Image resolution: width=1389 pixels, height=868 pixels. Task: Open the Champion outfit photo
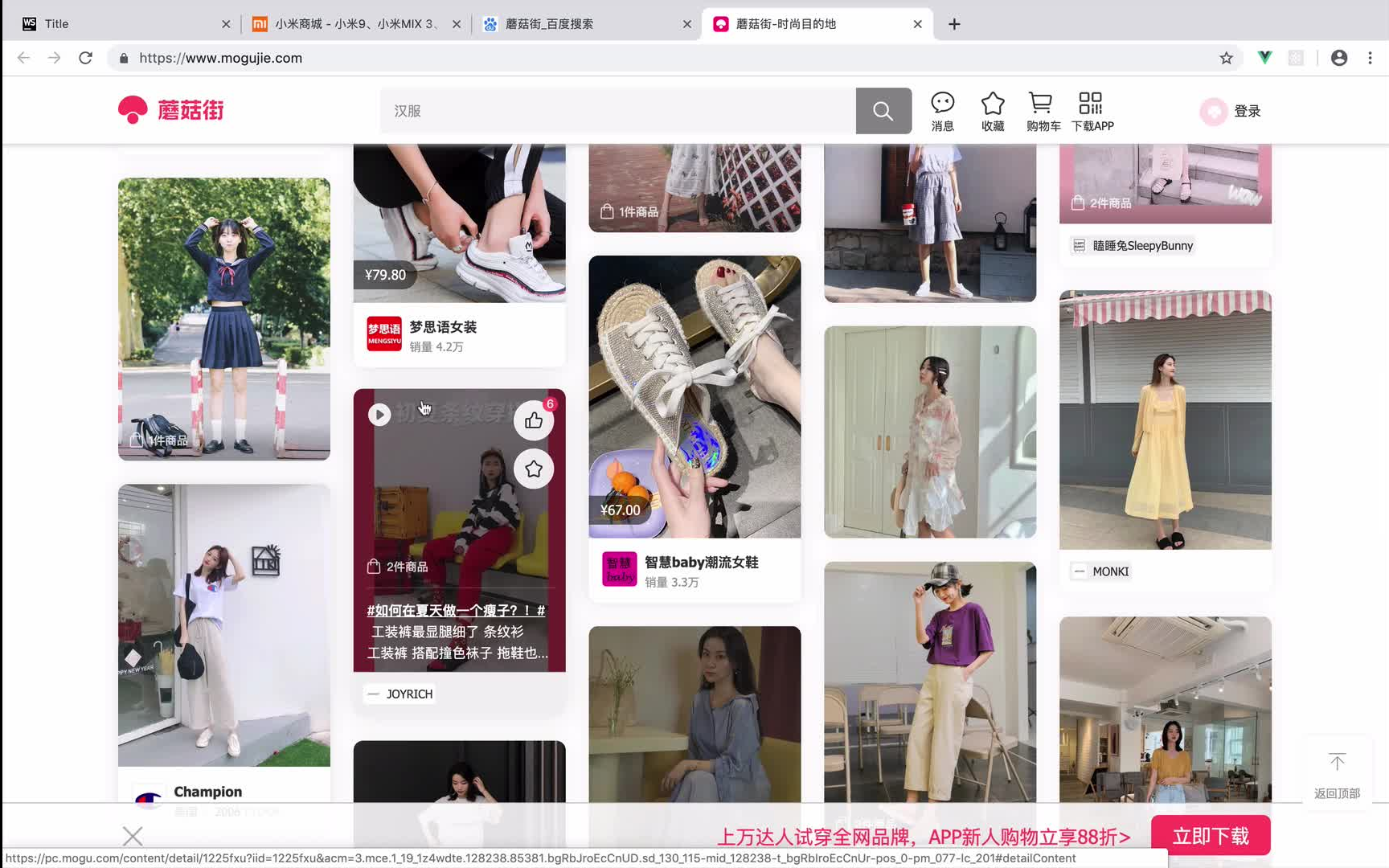[x=224, y=625]
